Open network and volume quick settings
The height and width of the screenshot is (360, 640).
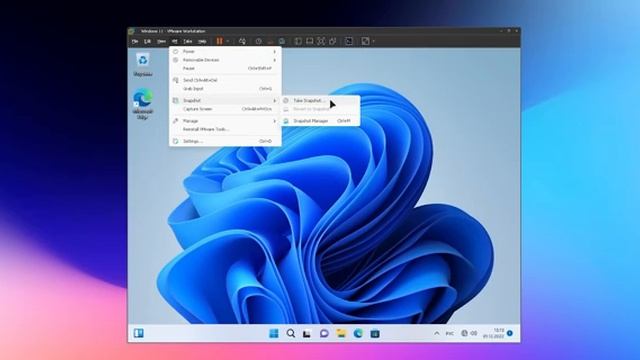[469, 333]
